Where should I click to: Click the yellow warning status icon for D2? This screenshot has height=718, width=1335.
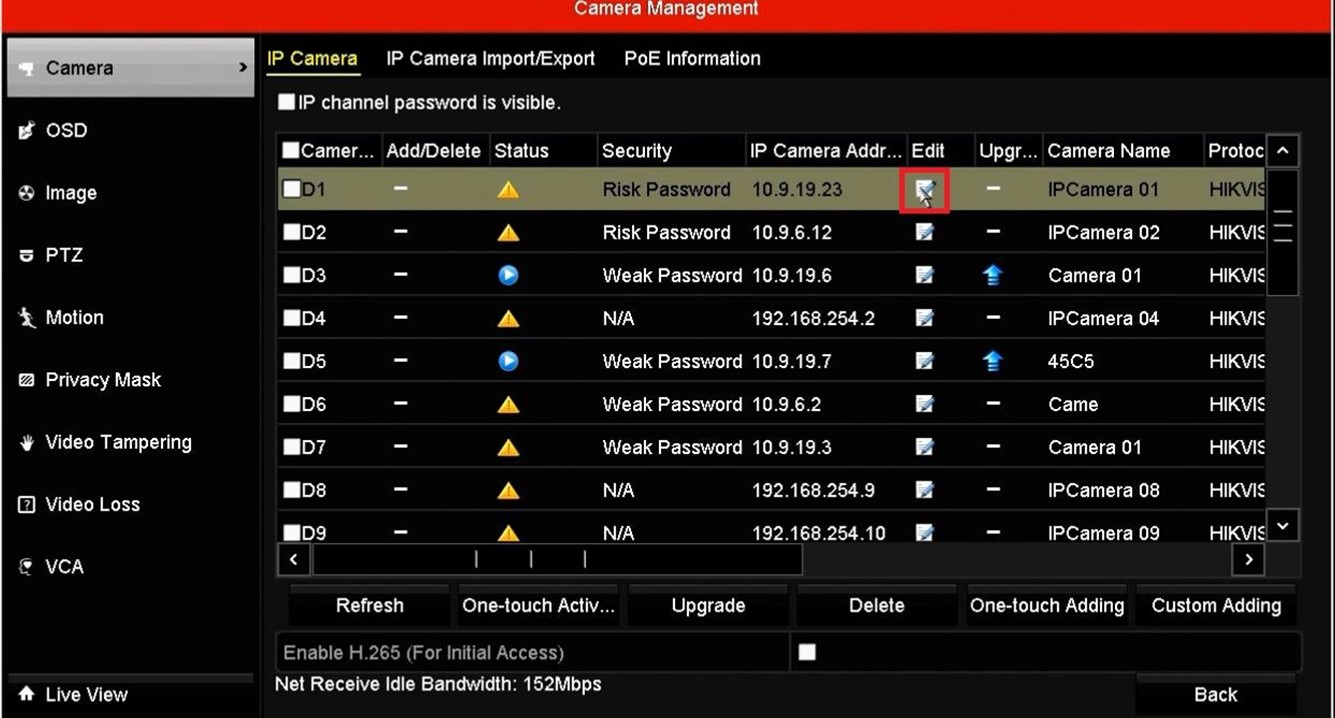point(508,233)
